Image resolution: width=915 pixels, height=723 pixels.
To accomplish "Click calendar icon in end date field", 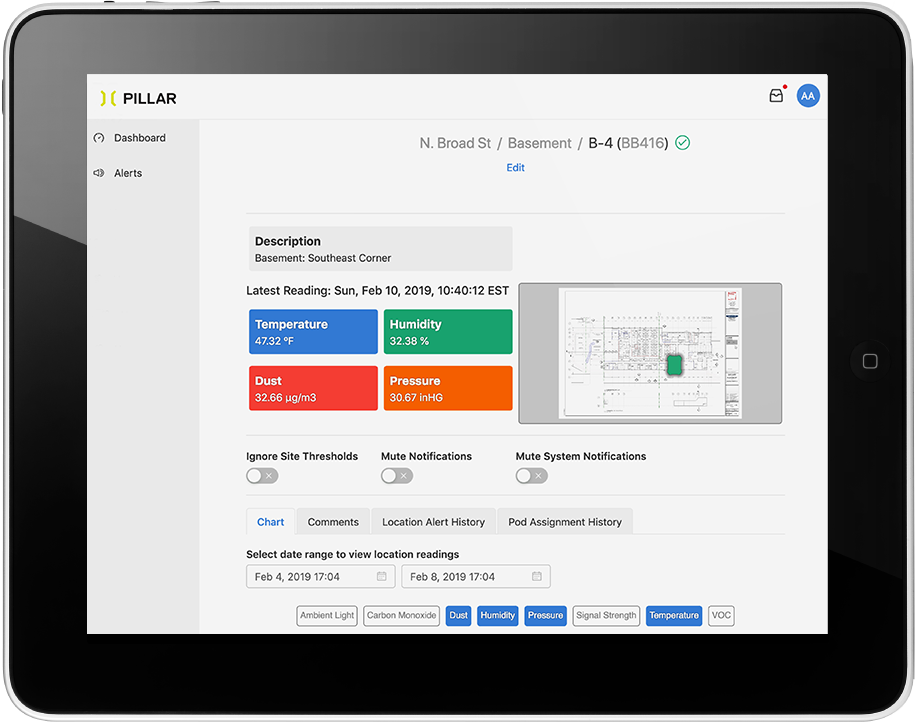I will pyautogui.click(x=537, y=577).
